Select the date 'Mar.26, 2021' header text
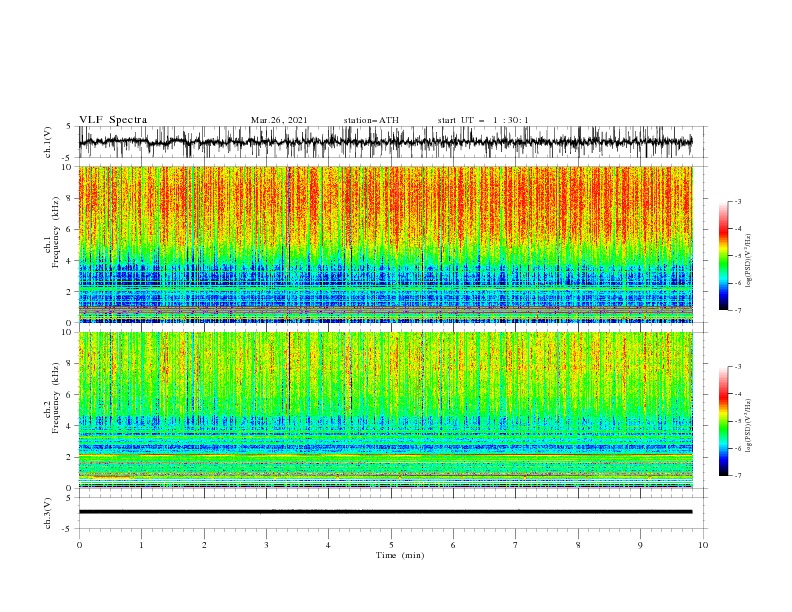 [x=279, y=120]
